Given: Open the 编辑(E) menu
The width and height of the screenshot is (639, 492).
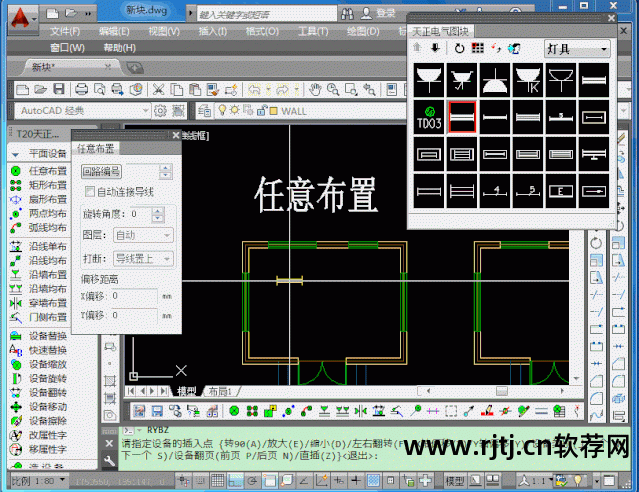Looking at the screenshot, I should 114,31.
